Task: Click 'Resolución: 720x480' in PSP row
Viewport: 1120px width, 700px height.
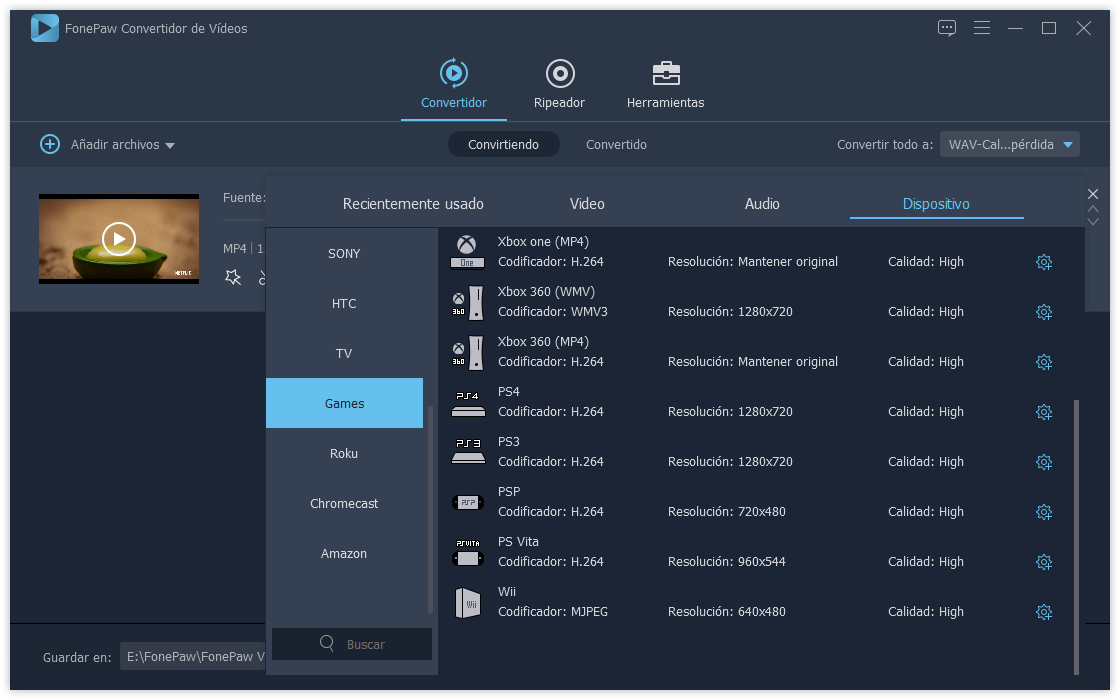Action: pos(726,511)
